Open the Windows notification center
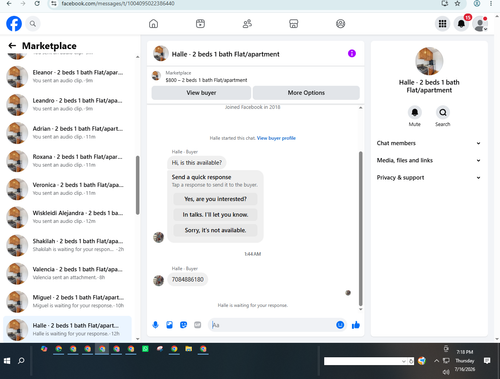This screenshot has width=500, height=379. point(487,361)
